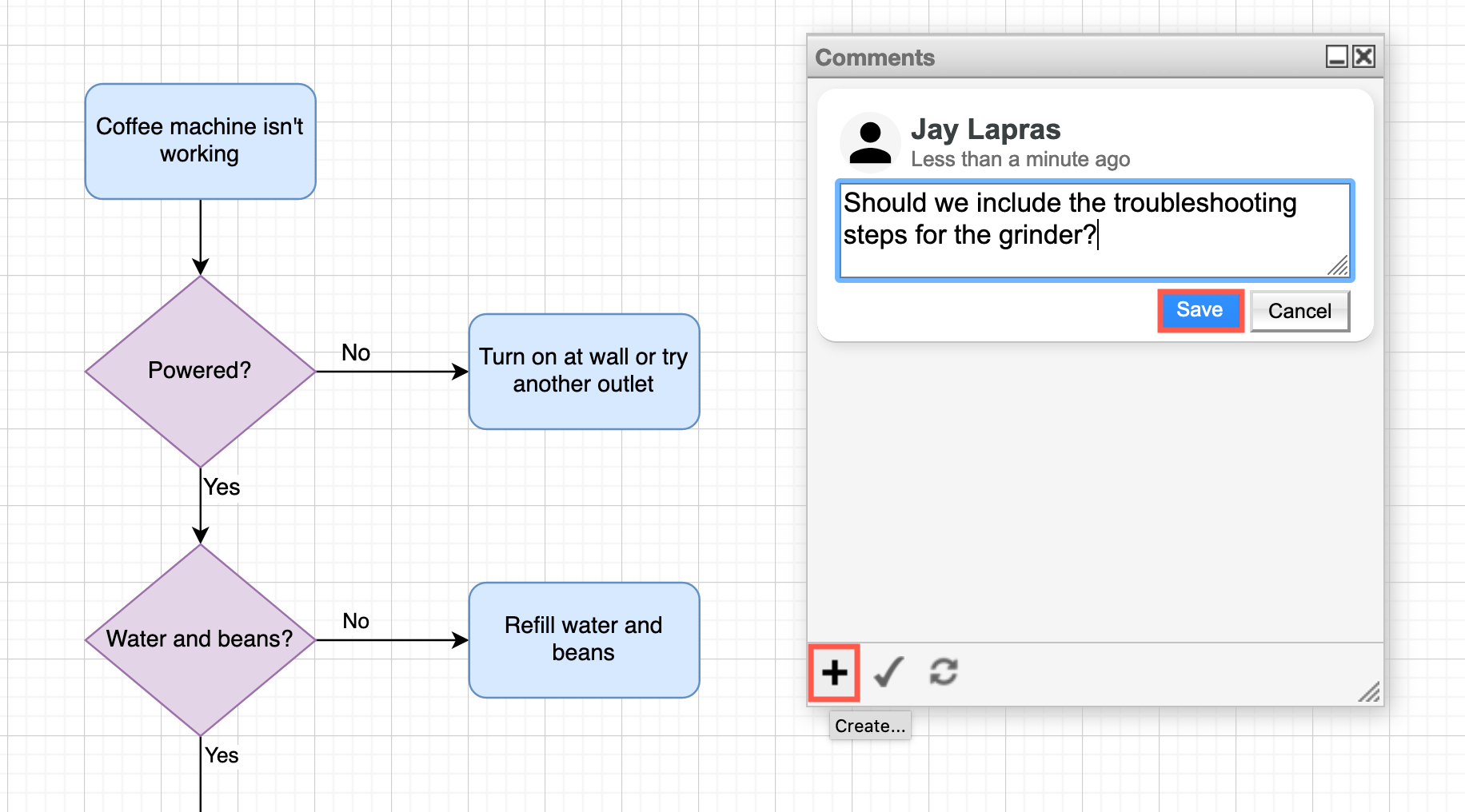Create a new comment with the plus icon
1465x812 pixels.
pyautogui.click(x=833, y=672)
